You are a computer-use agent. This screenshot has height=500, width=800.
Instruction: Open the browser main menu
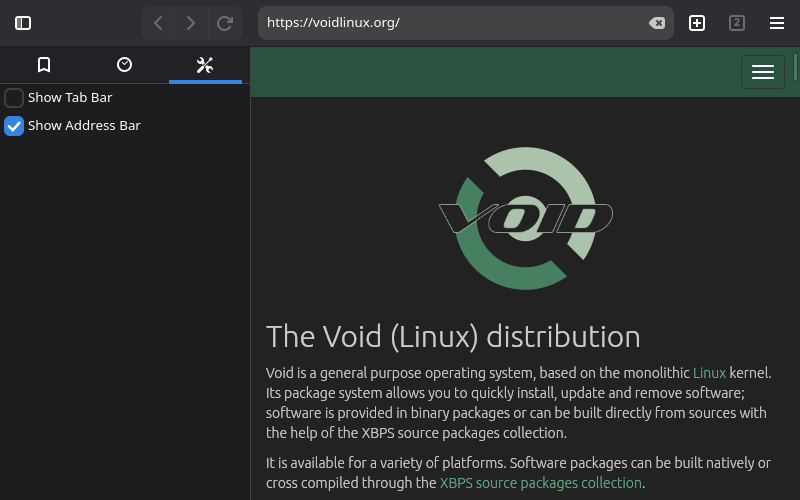click(777, 23)
